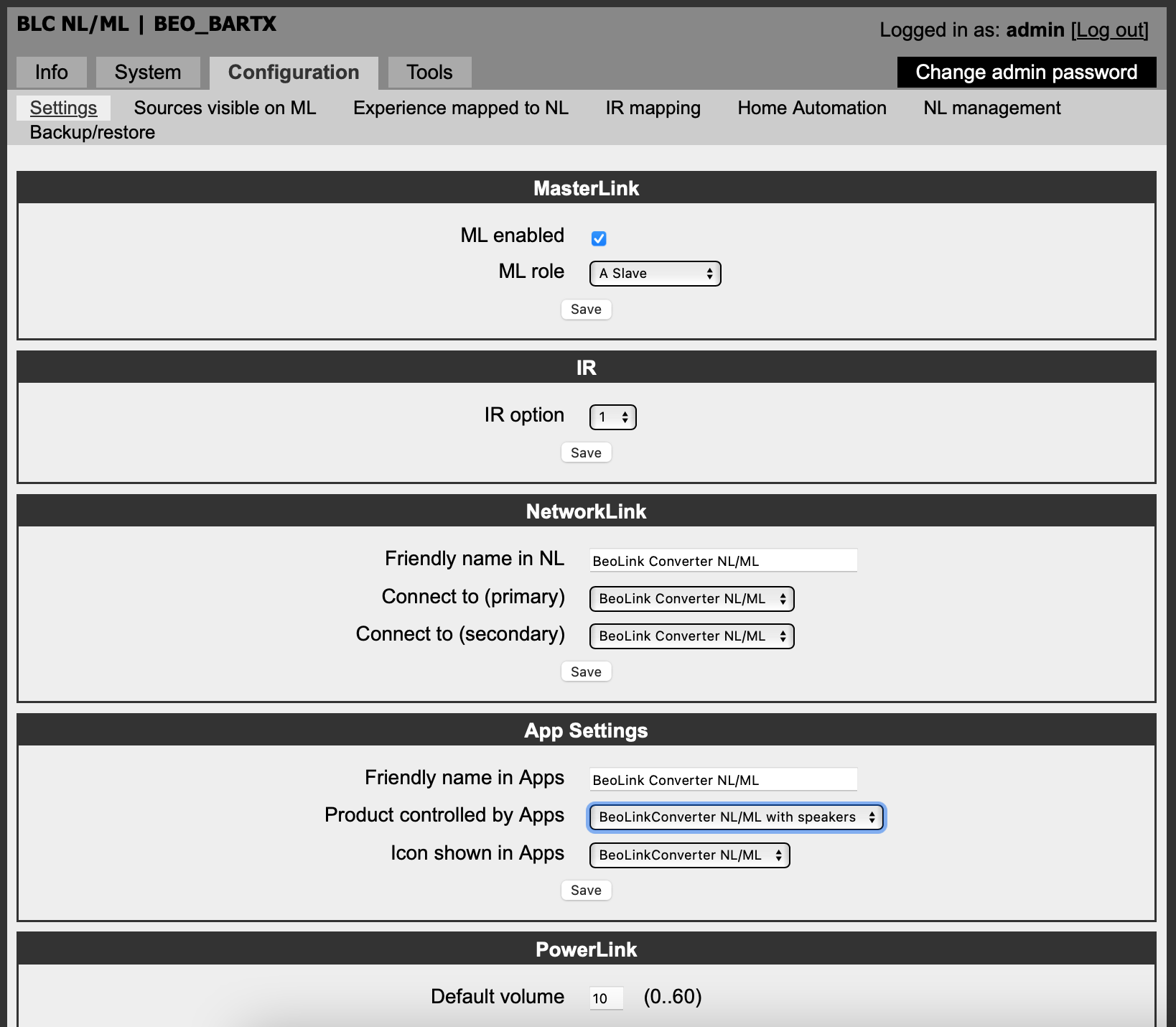Viewport: 1176px width, 1027px height.
Task: Click the 'admin' username text
Action: [x=1035, y=30]
